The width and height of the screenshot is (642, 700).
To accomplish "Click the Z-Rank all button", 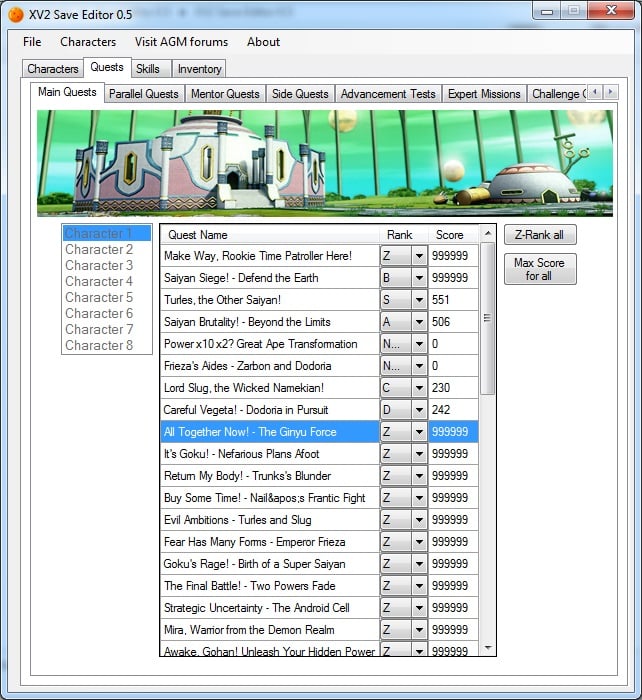I will (x=540, y=235).
